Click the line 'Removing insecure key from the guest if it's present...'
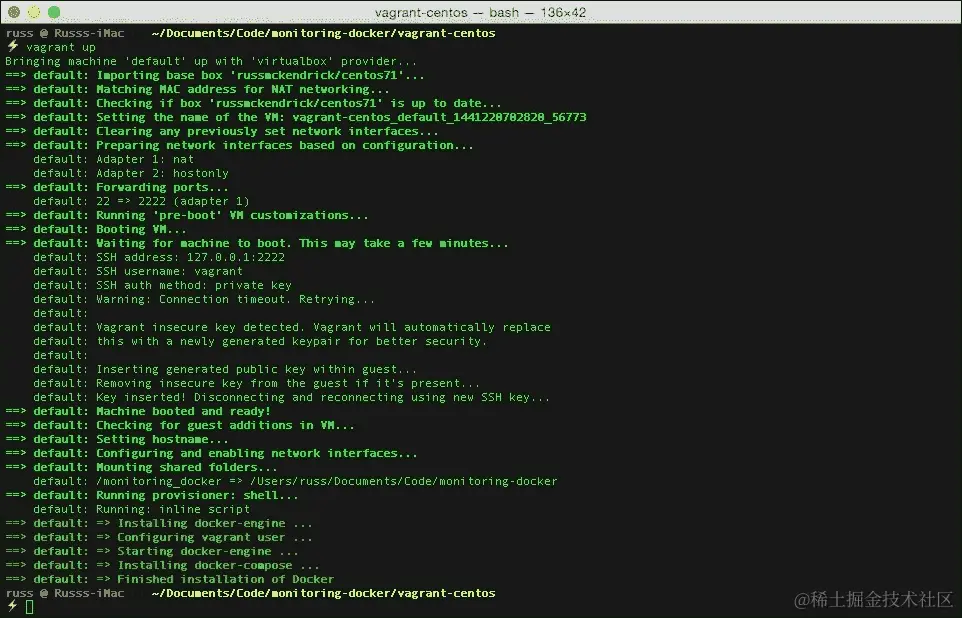The width and height of the screenshot is (962, 618). [288, 384]
